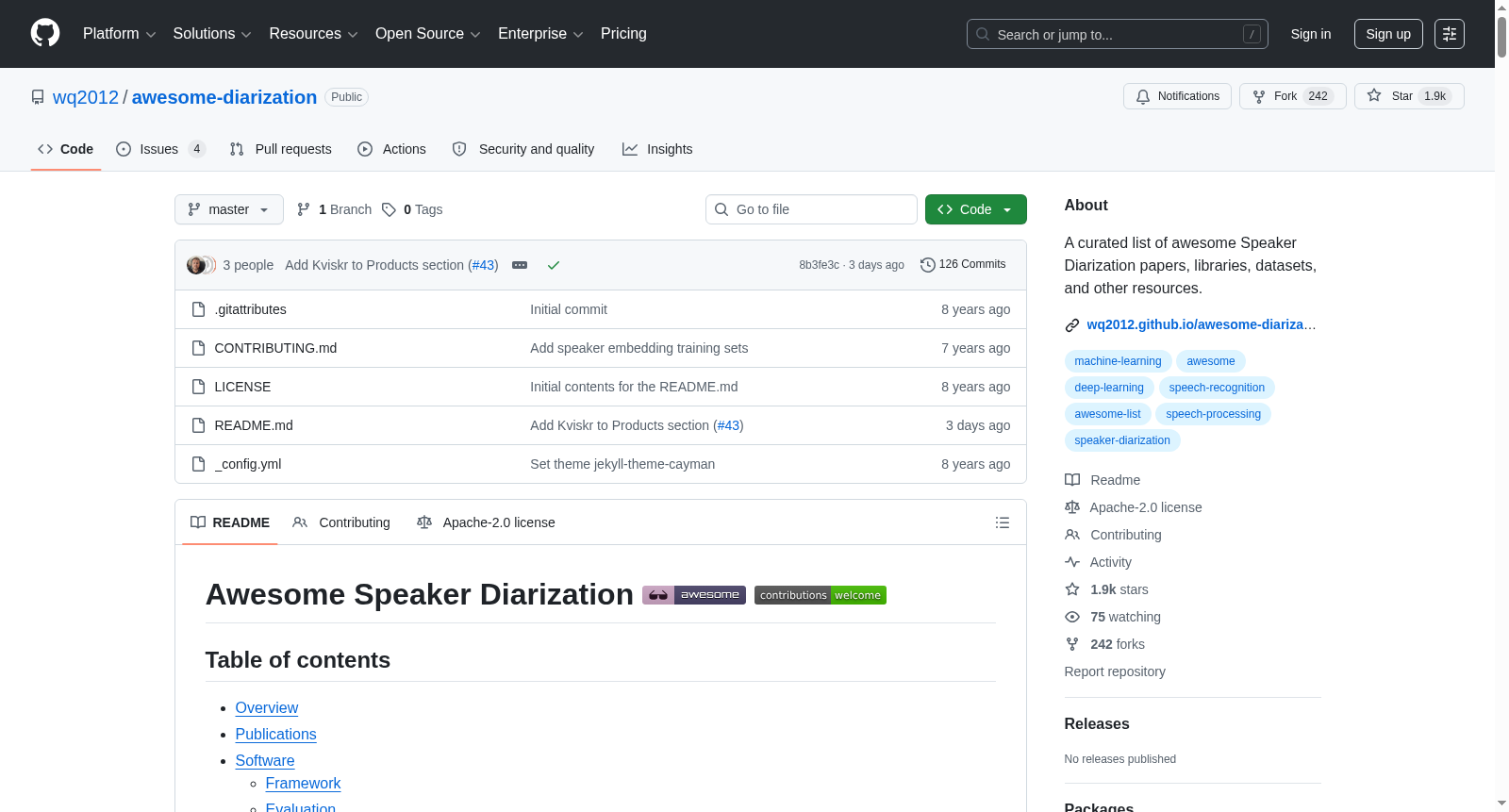
Task: Focus the Search or jump to field
Action: (1118, 35)
